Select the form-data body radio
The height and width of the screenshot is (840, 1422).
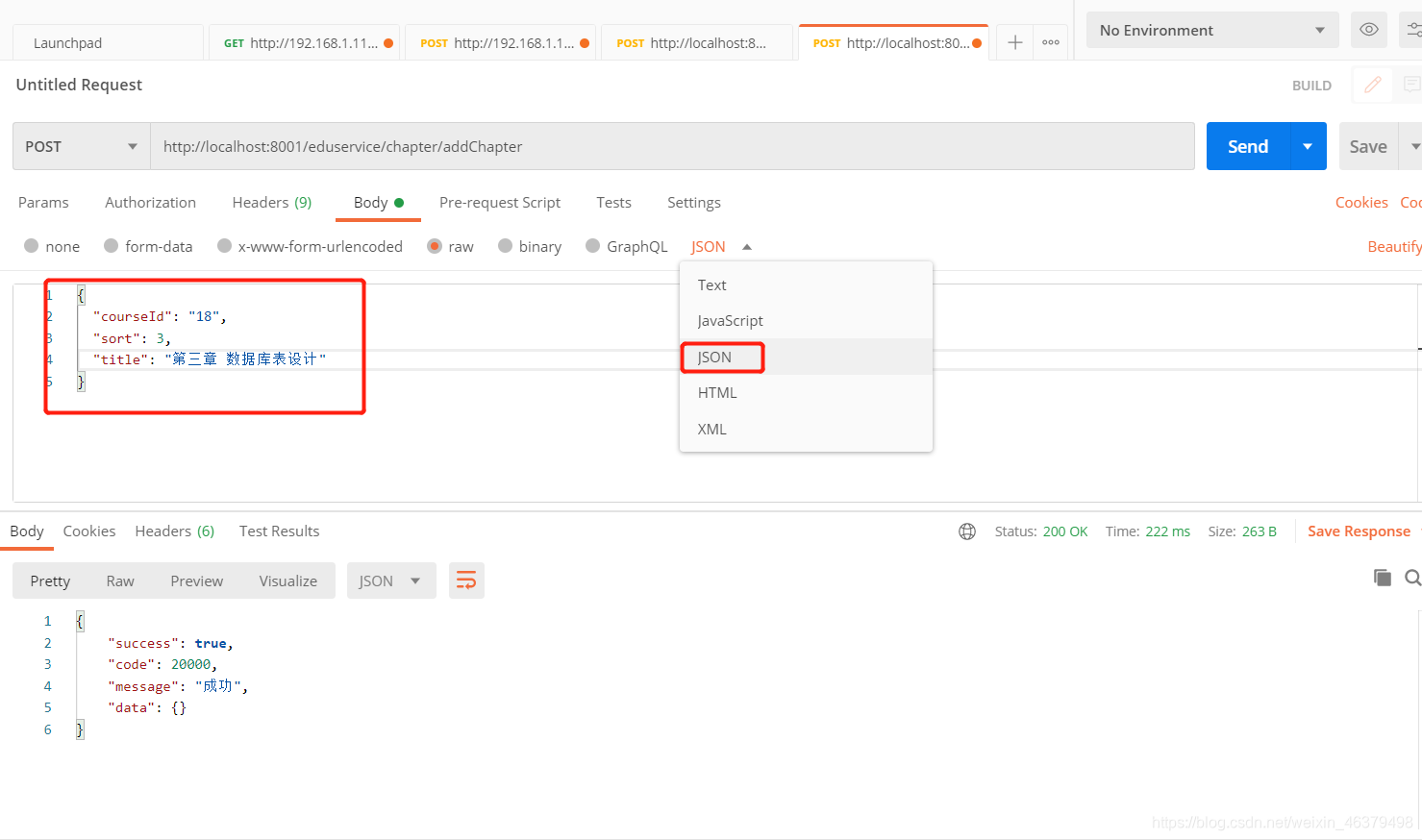[111, 246]
